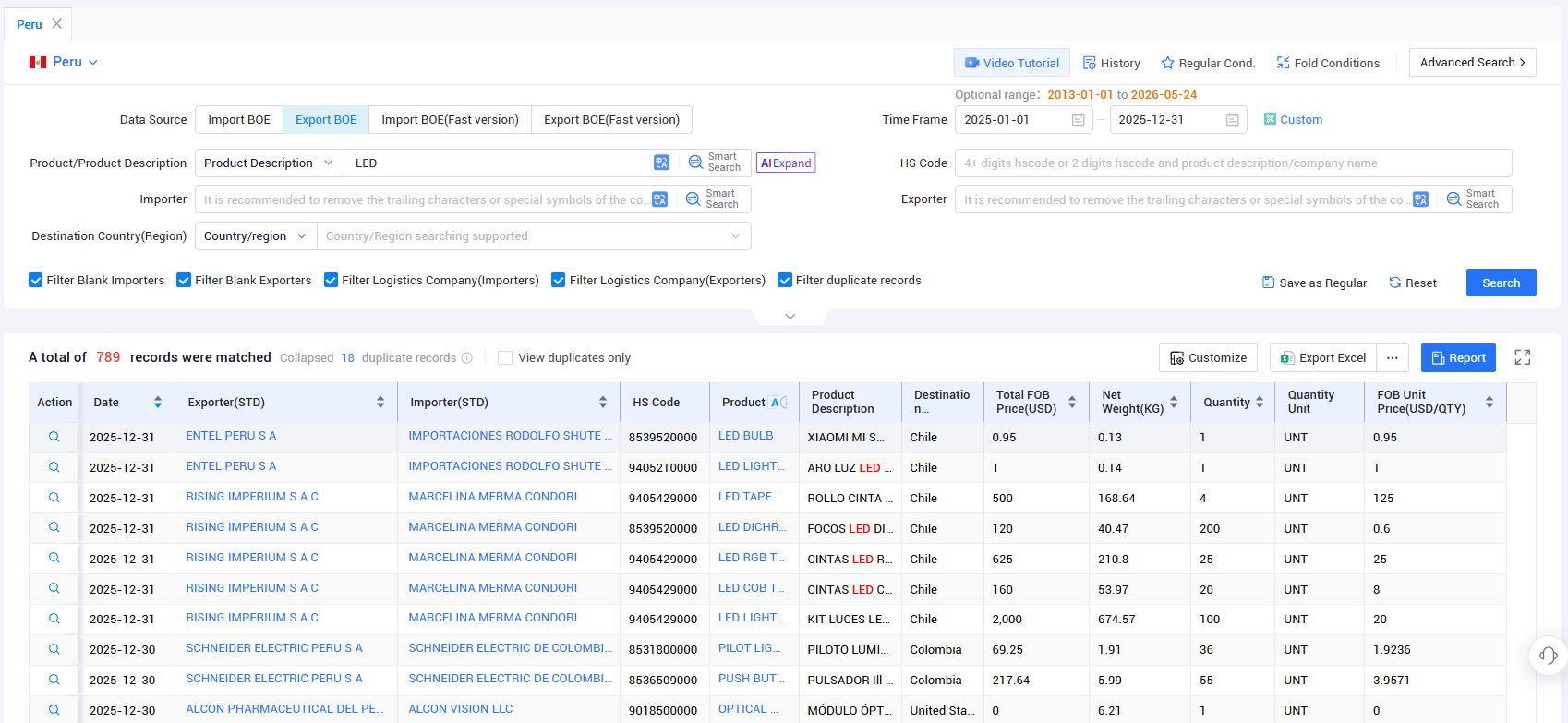Open customer support headset icon

[1549, 656]
